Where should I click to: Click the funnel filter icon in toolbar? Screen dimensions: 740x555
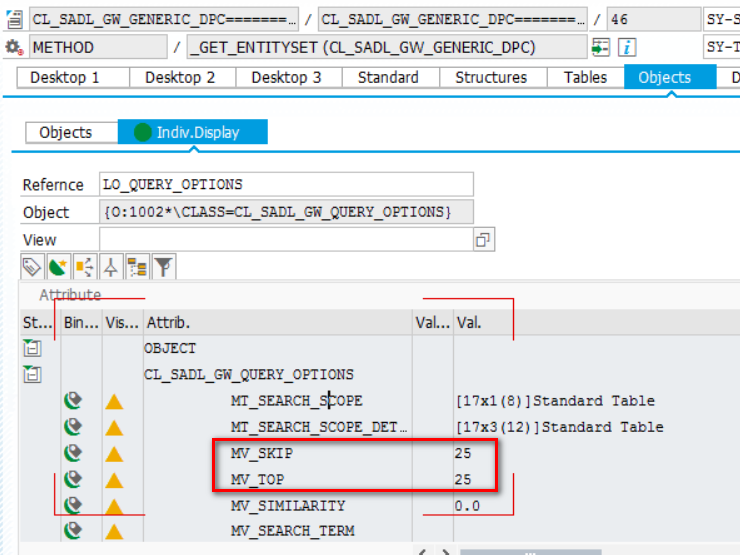pyautogui.click(x=164, y=267)
